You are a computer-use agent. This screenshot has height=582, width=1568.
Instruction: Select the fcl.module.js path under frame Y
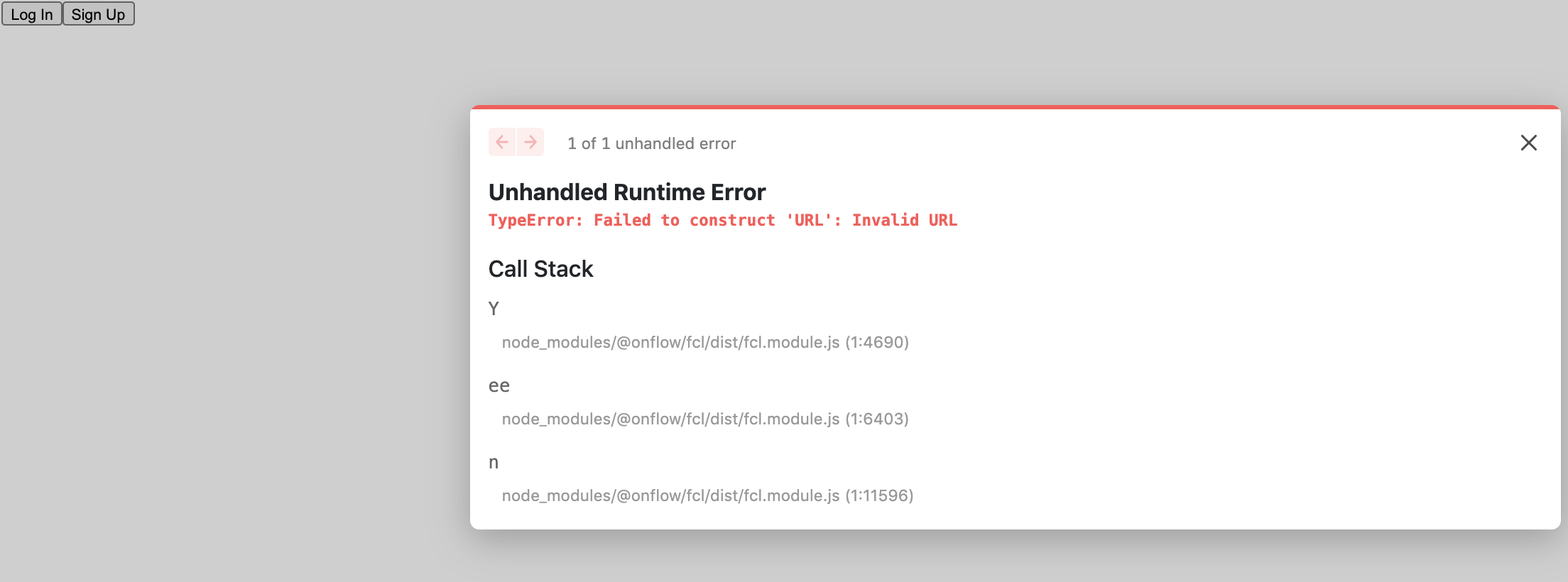tap(705, 342)
